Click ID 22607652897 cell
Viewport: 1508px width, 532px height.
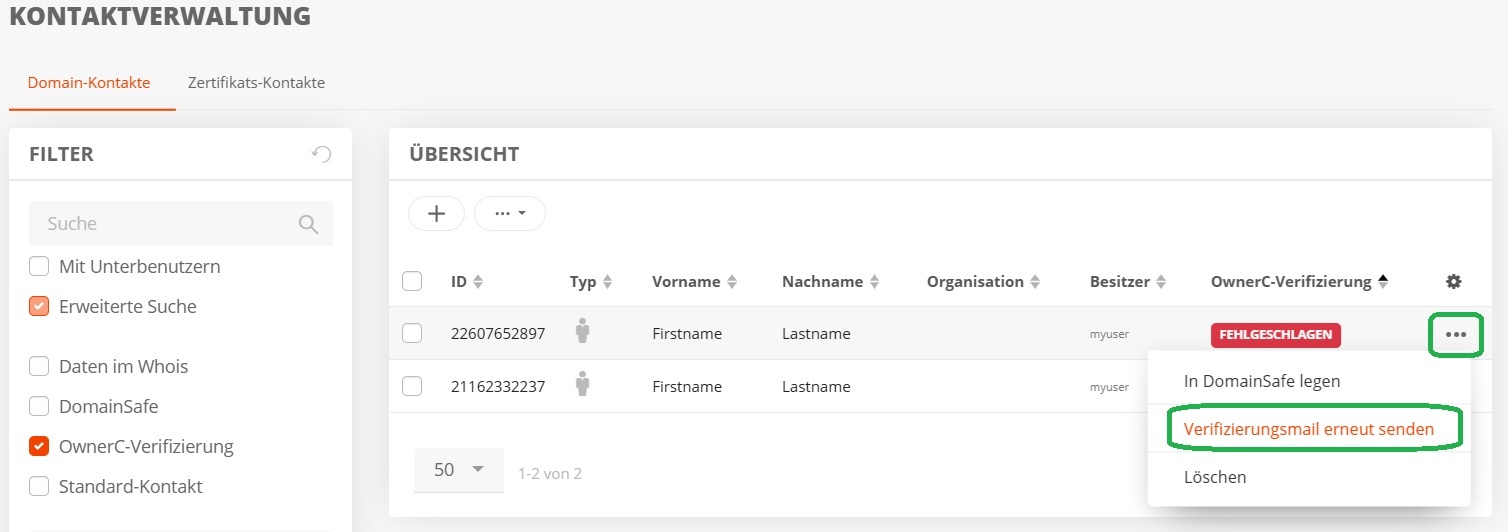(498, 334)
